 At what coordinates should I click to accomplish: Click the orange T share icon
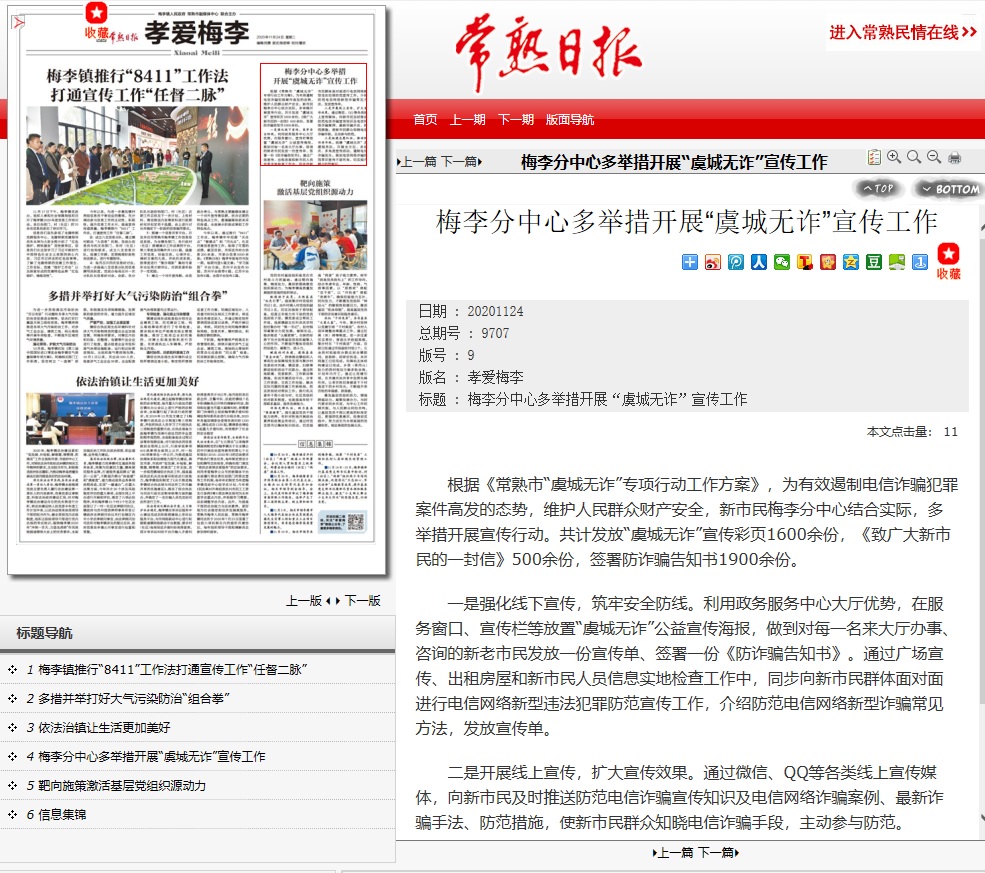[x=805, y=262]
